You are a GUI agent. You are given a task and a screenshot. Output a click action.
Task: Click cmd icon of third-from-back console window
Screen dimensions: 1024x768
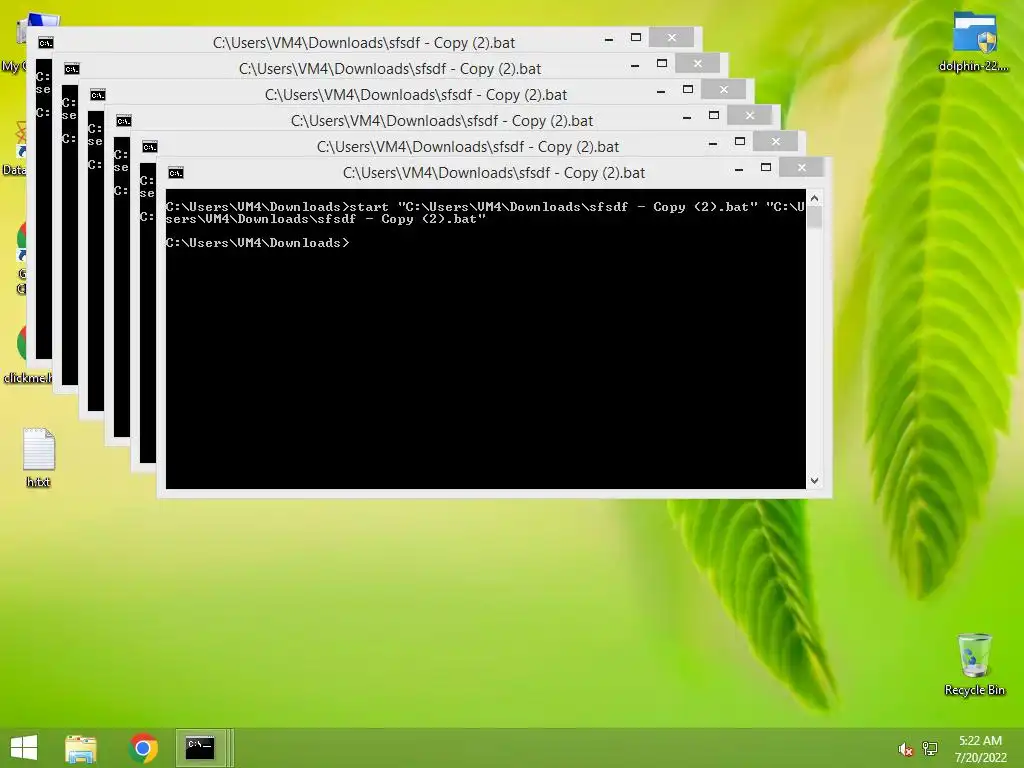tap(98, 95)
